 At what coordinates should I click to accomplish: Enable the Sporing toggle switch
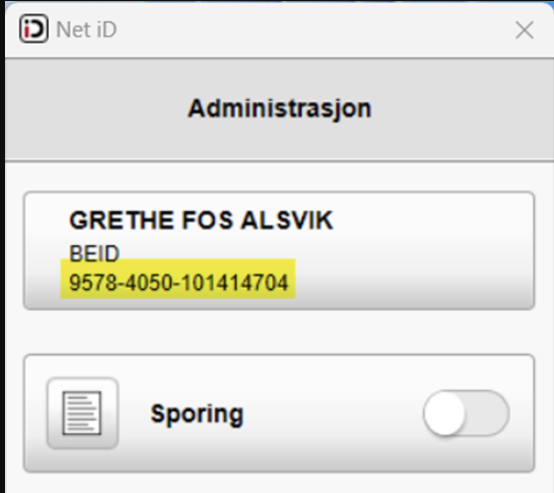(x=466, y=413)
